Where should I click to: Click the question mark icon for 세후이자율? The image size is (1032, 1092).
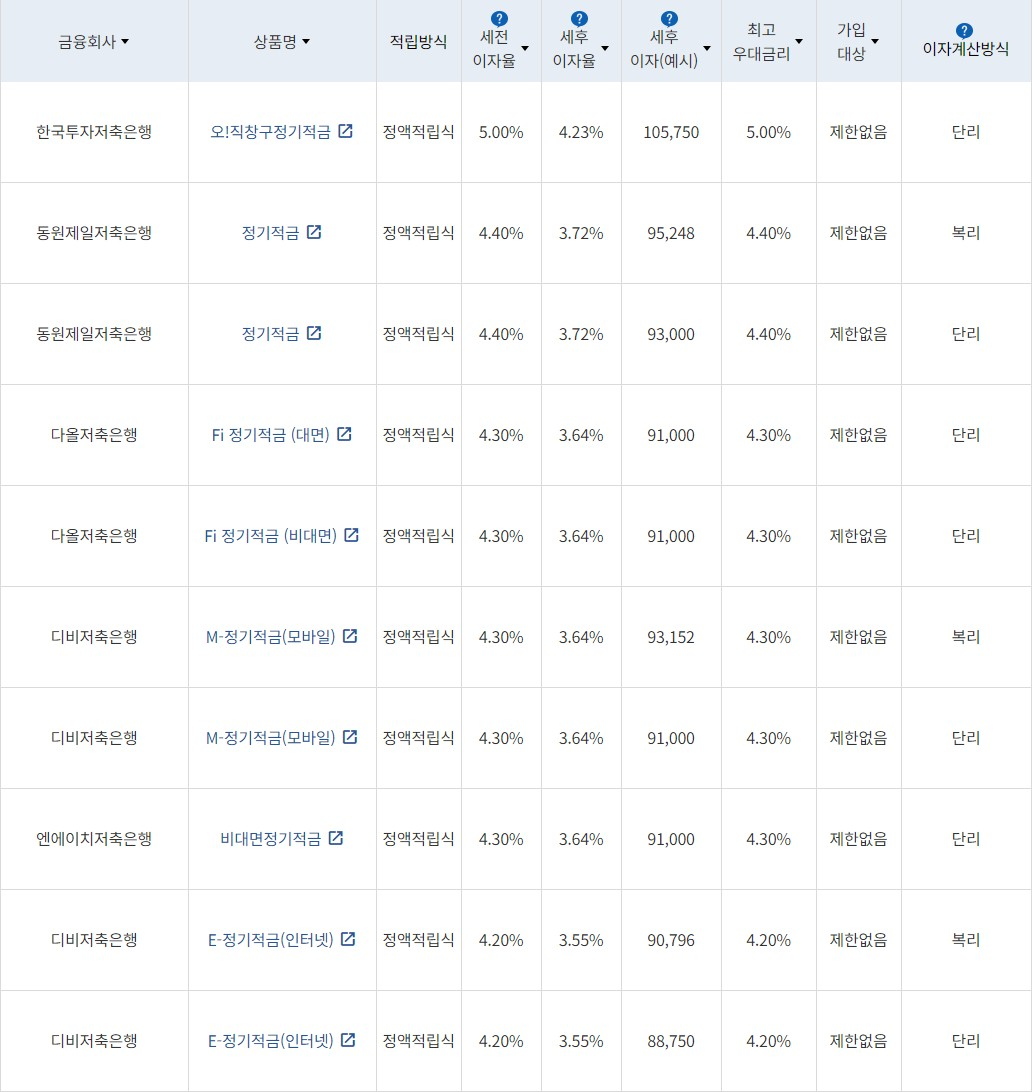578,16
